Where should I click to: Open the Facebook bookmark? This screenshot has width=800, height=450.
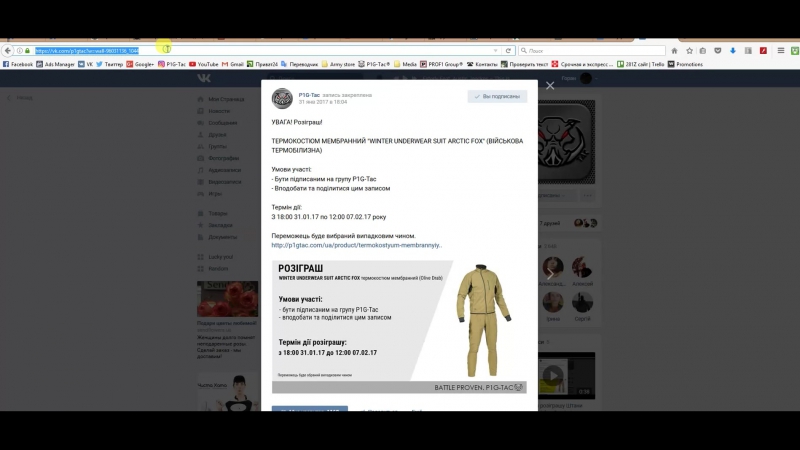coord(18,64)
